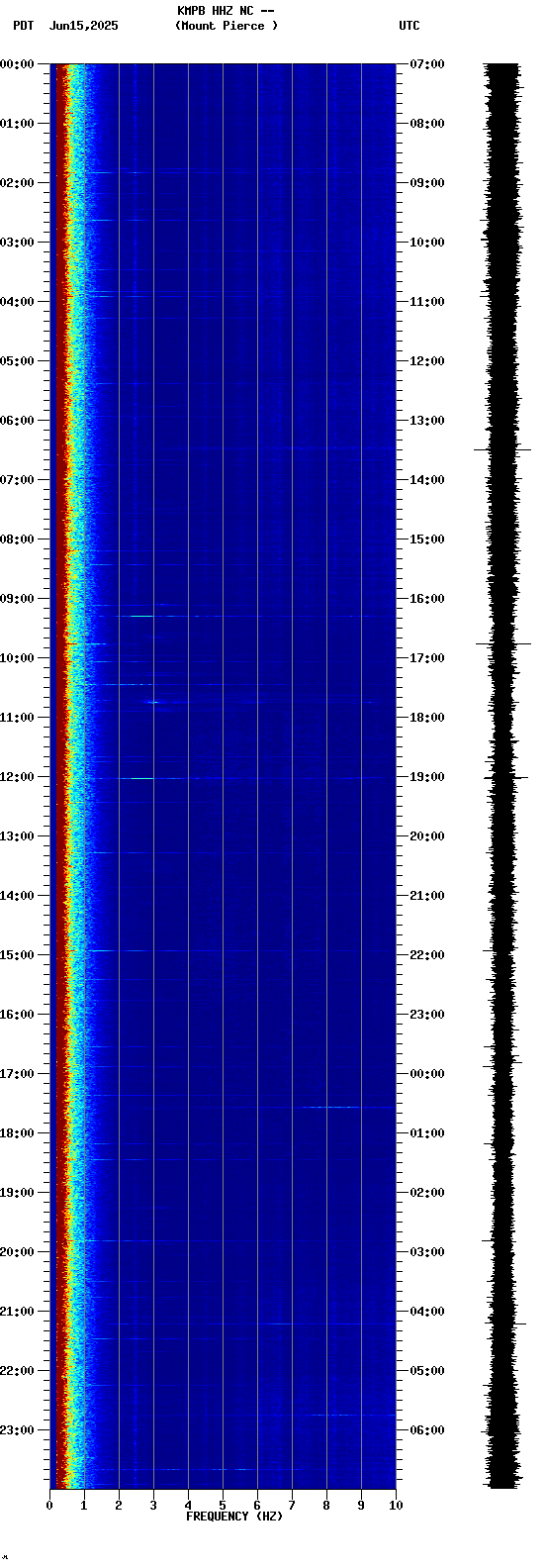546x1568 pixels.
Task: Click the '08:00' PDT time label on left
Action: (17, 539)
